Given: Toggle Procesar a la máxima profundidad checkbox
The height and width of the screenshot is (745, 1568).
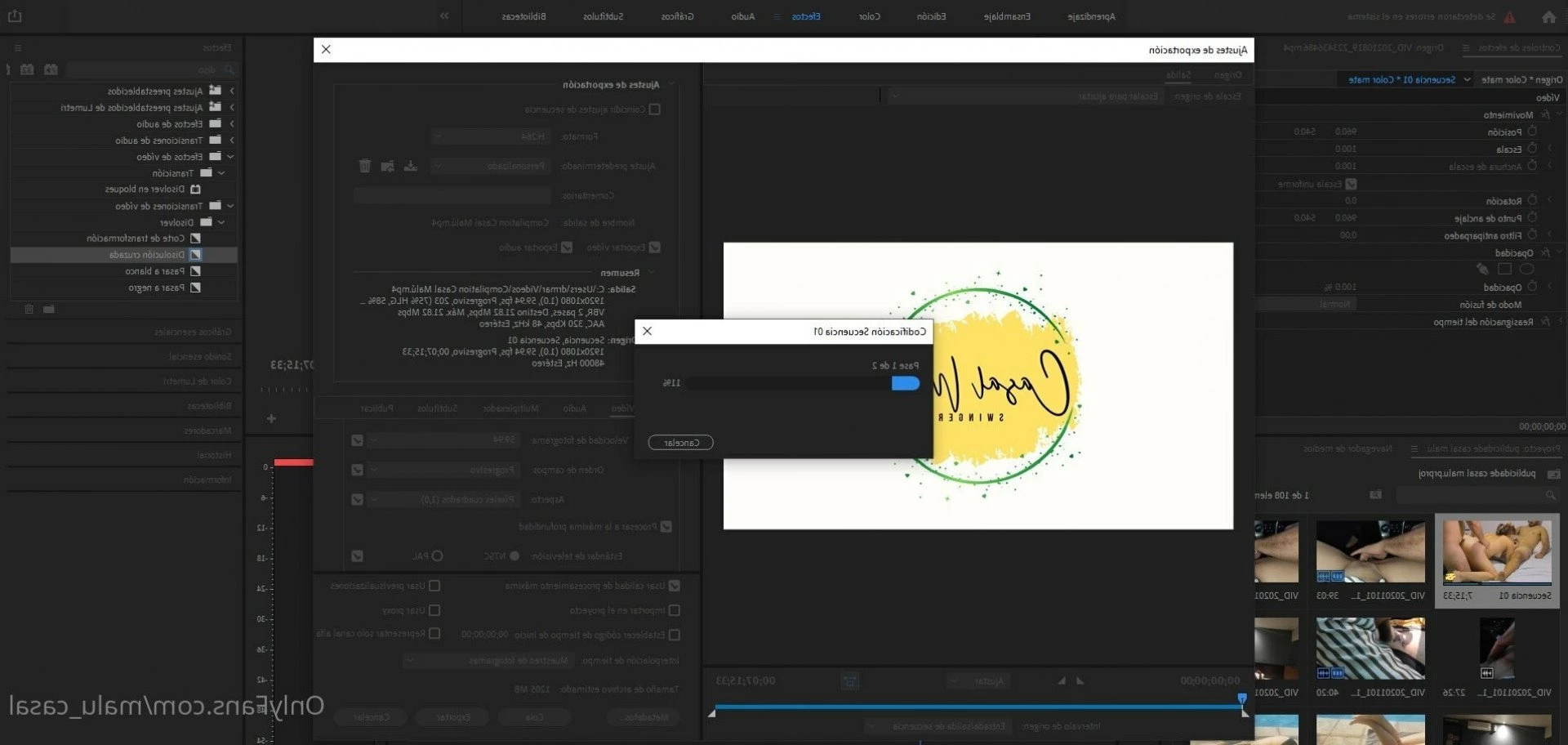Looking at the screenshot, I should pyautogui.click(x=666, y=527).
